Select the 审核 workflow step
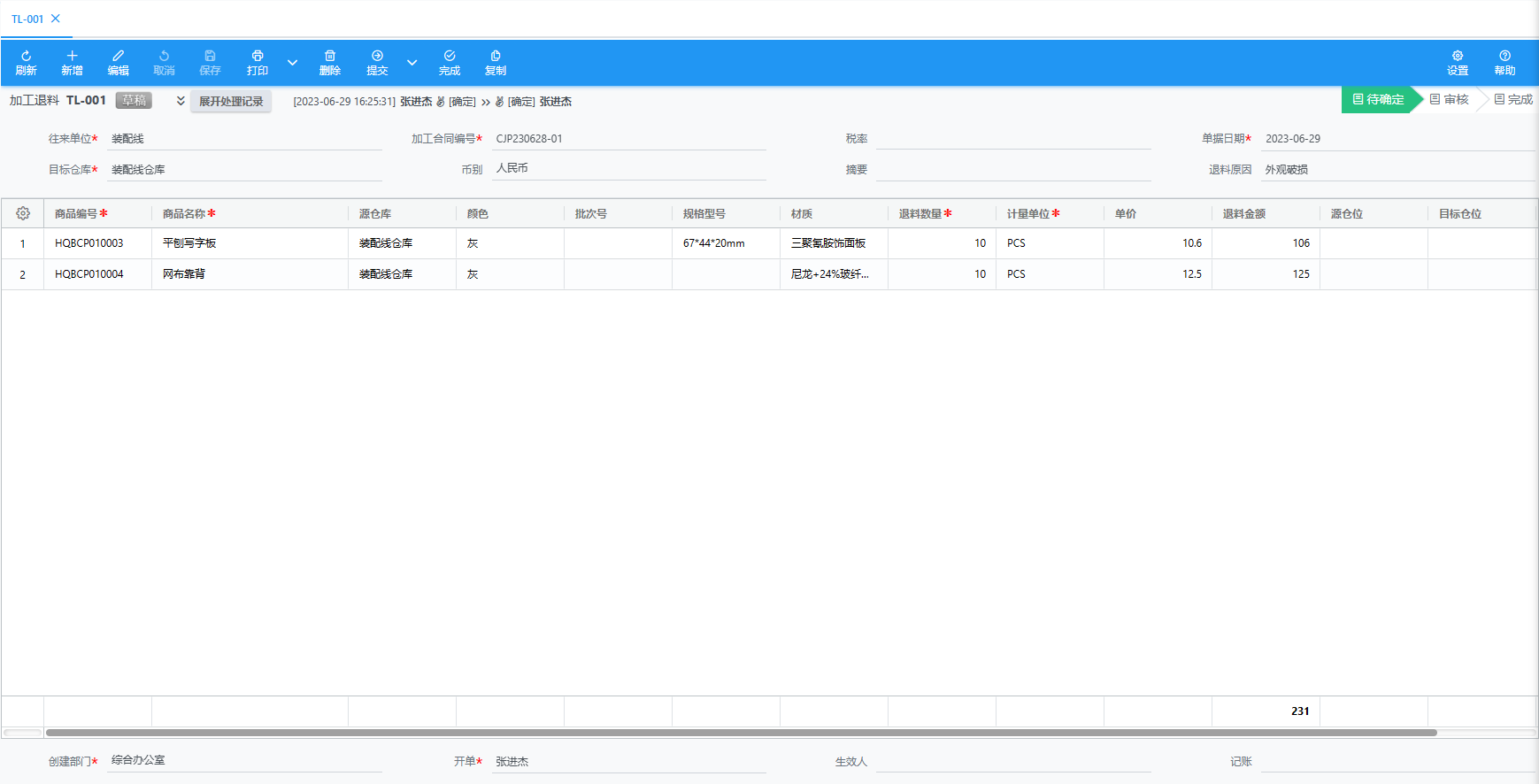This screenshot has height=784, width=1539. pyautogui.click(x=1450, y=99)
